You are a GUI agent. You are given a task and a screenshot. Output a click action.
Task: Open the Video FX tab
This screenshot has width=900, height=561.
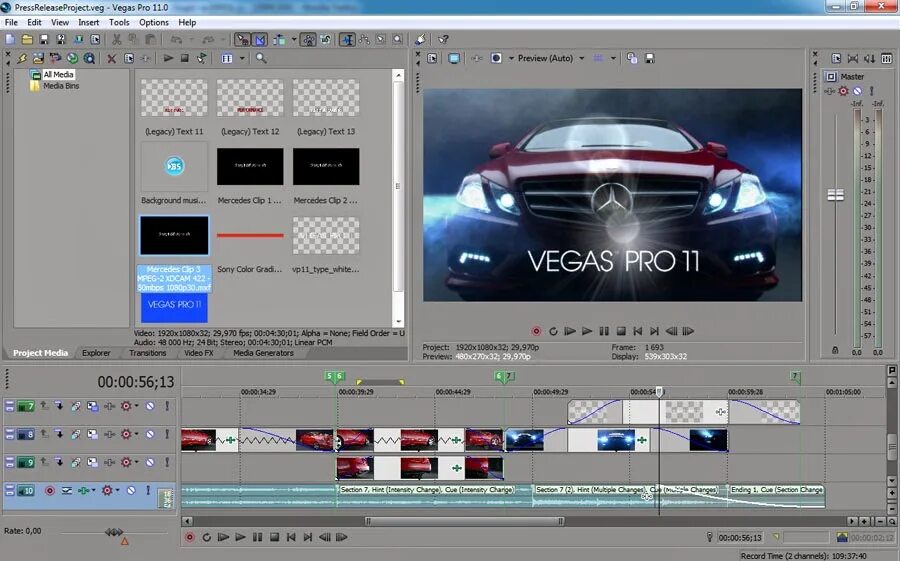point(199,353)
